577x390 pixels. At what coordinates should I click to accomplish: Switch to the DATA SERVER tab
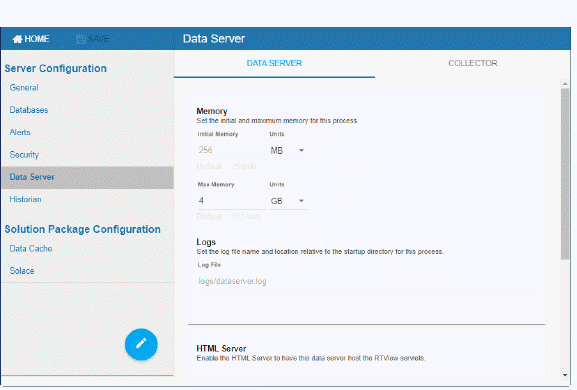pyautogui.click(x=274, y=63)
